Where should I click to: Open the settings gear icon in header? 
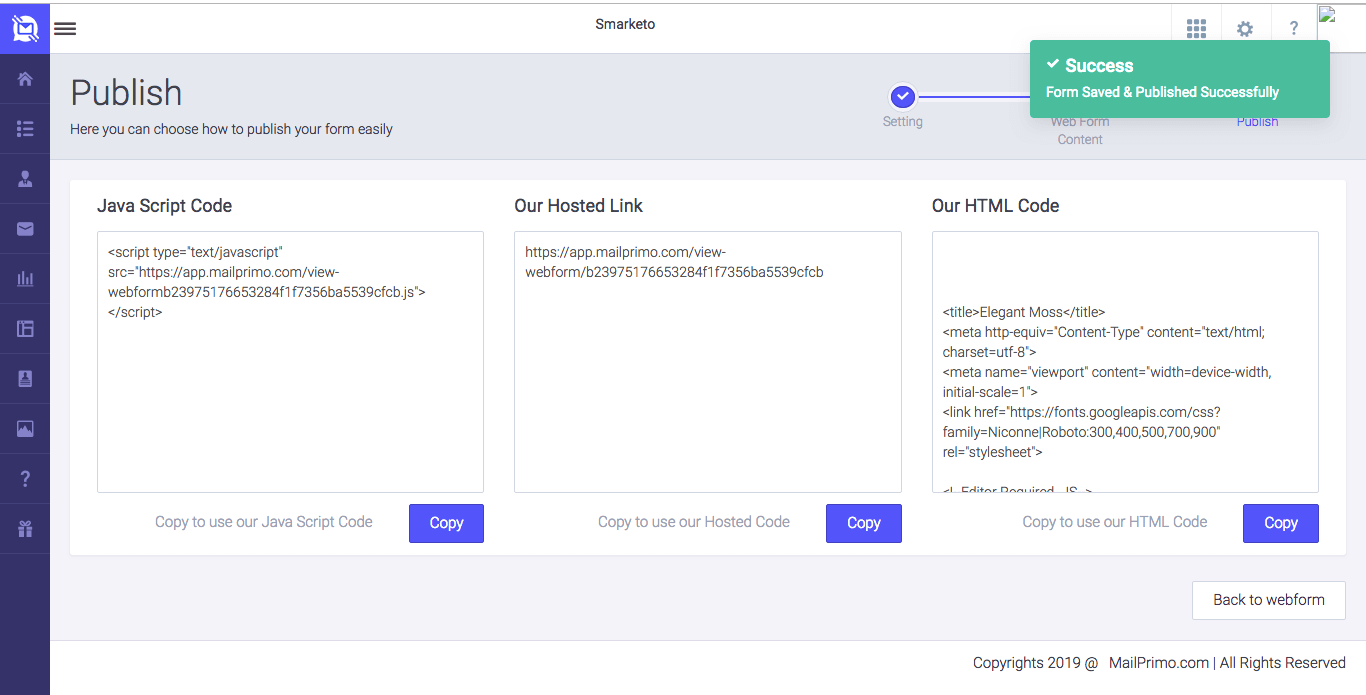(x=1245, y=28)
